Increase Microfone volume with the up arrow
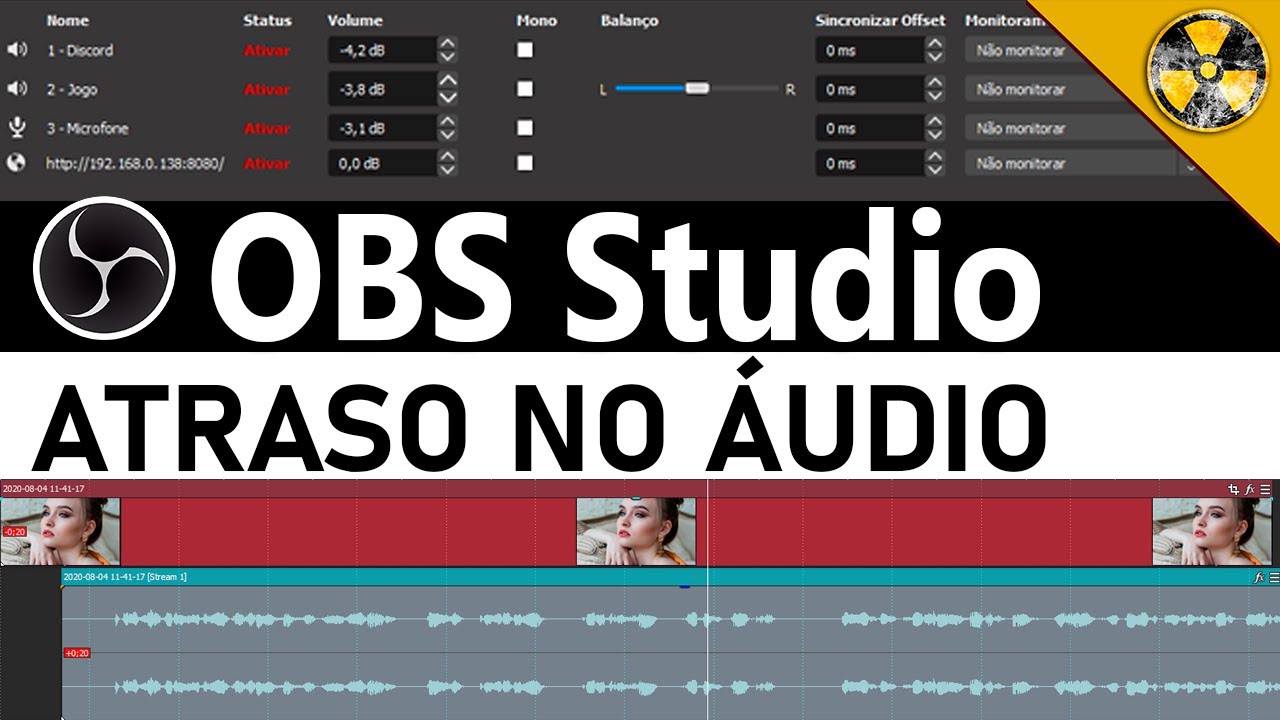Image resolution: width=1280 pixels, height=720 pixels. point(448,121)
